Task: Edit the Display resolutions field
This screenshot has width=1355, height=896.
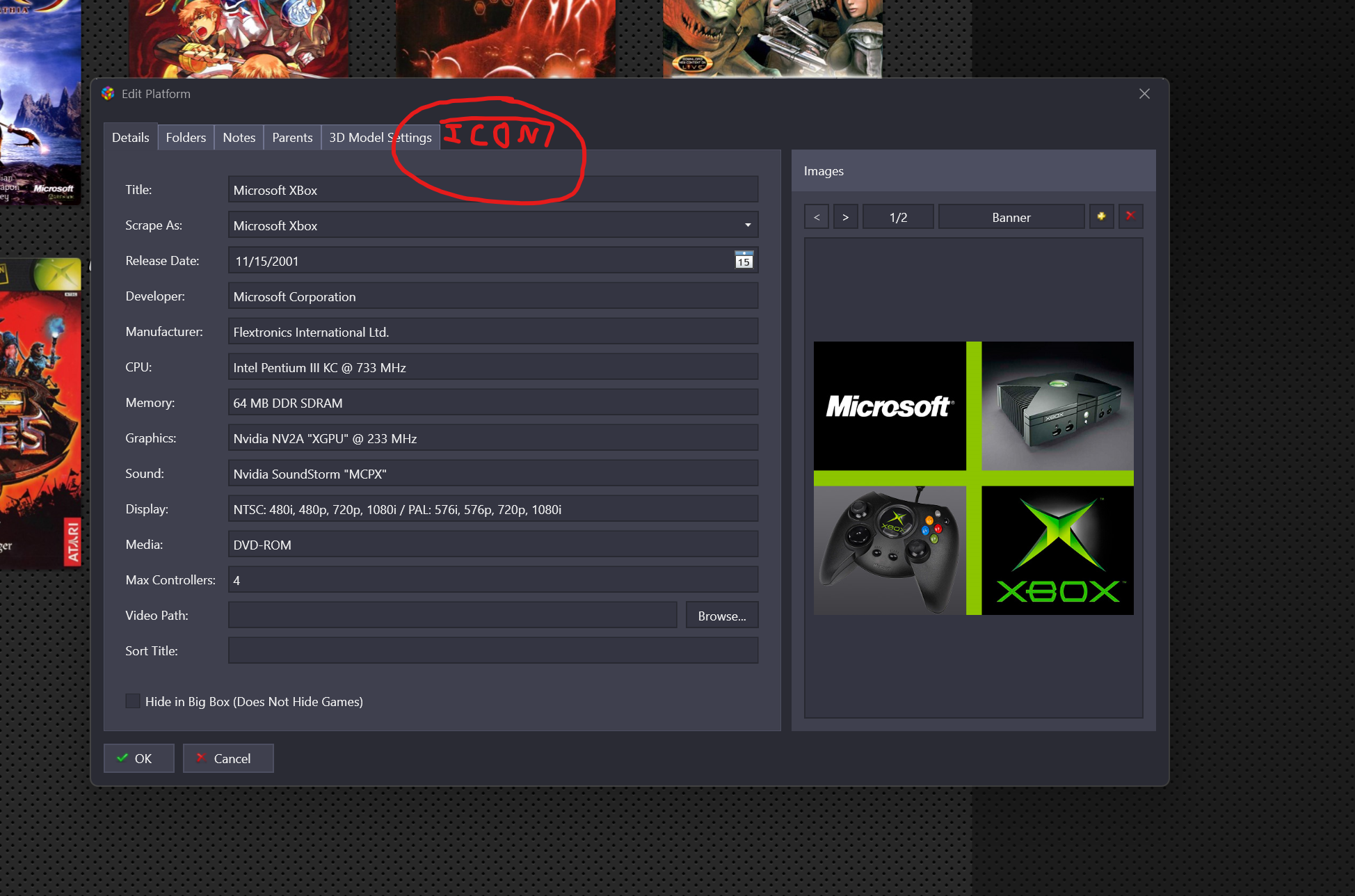Action: point(493,509)
